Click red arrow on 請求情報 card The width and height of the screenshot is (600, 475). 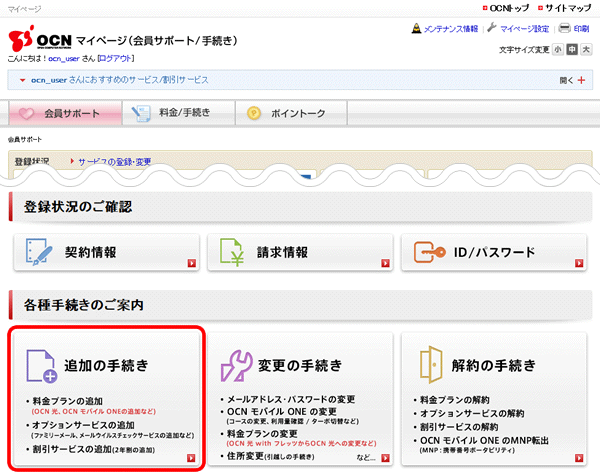[385, 263]
